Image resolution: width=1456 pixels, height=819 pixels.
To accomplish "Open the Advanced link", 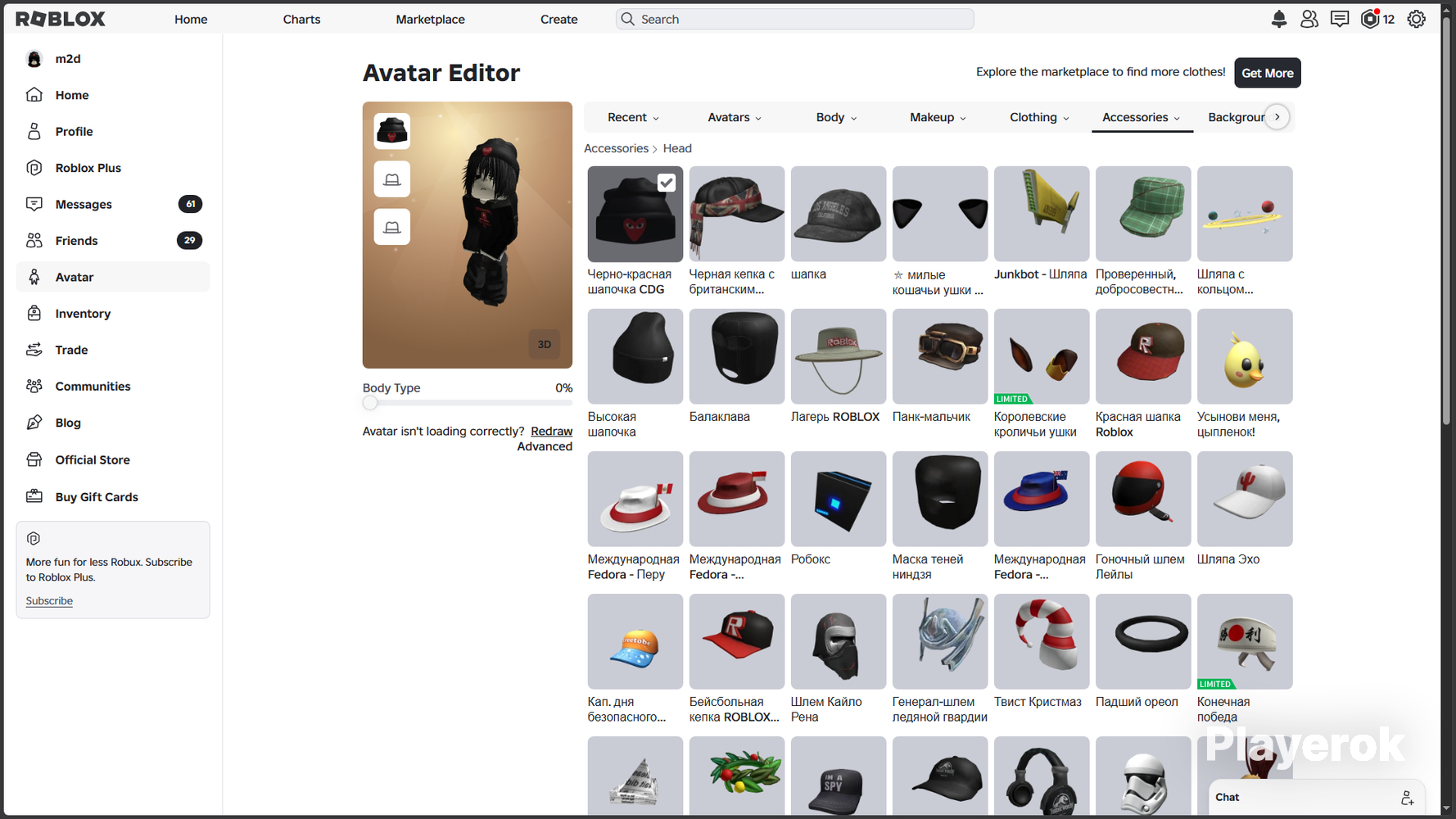I will (545, 446).
